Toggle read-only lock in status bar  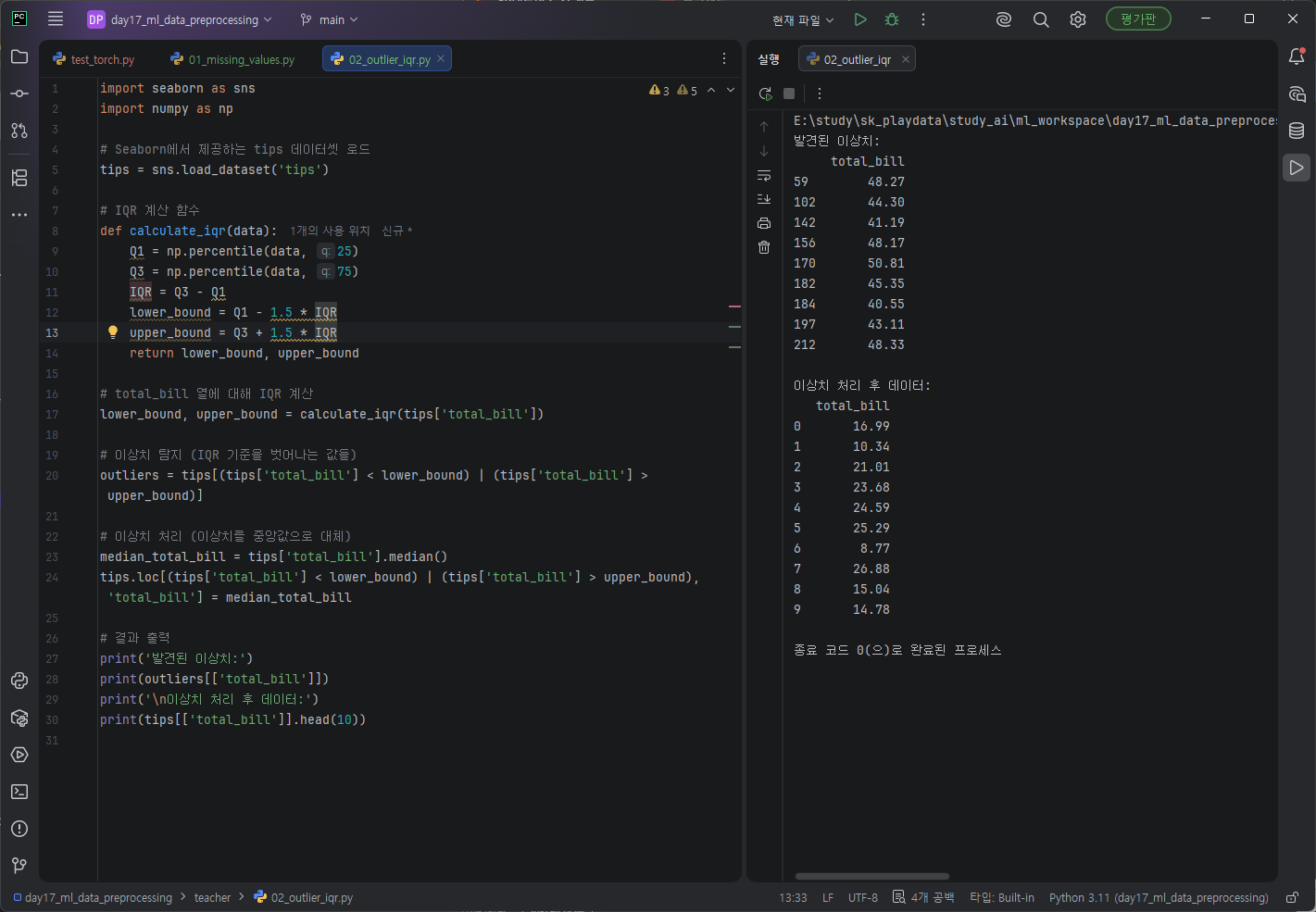tap(1292, 897)
